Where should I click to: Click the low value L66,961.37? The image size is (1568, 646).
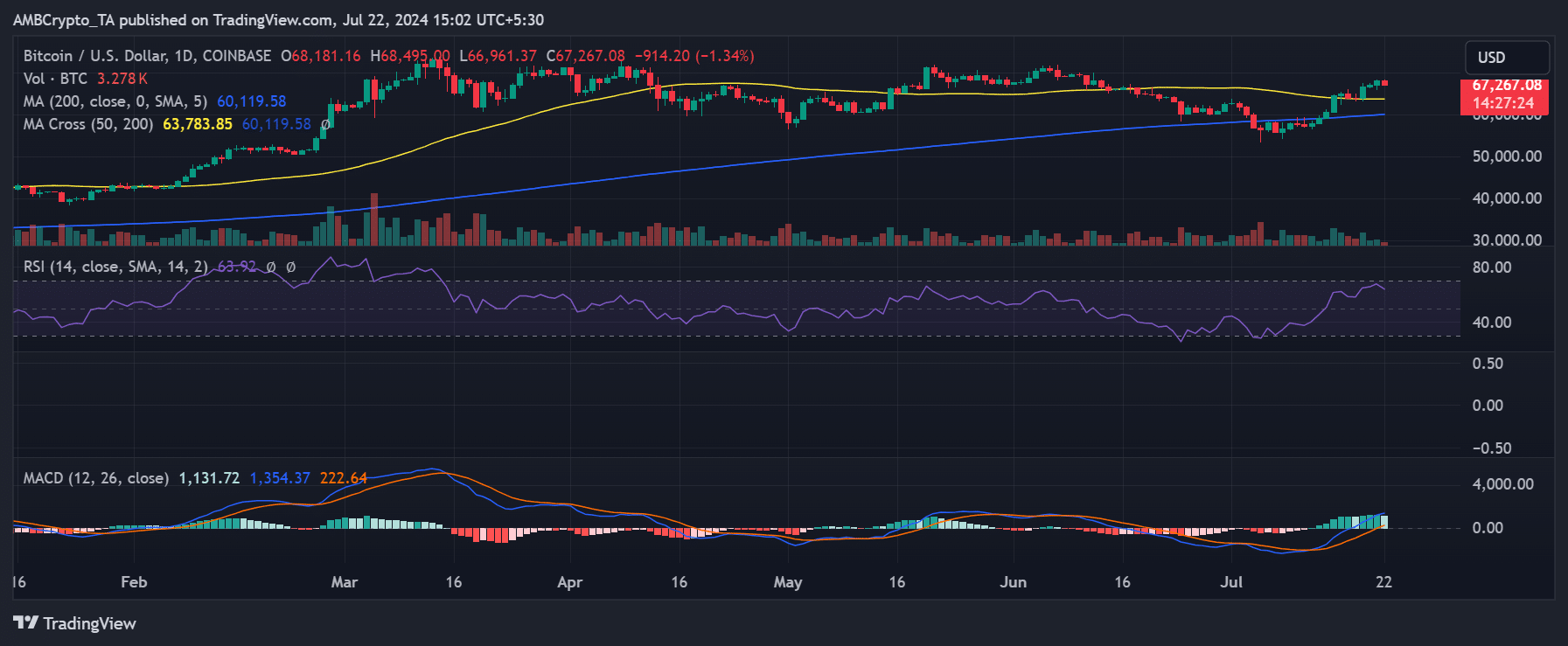click(x=498, y=56)
